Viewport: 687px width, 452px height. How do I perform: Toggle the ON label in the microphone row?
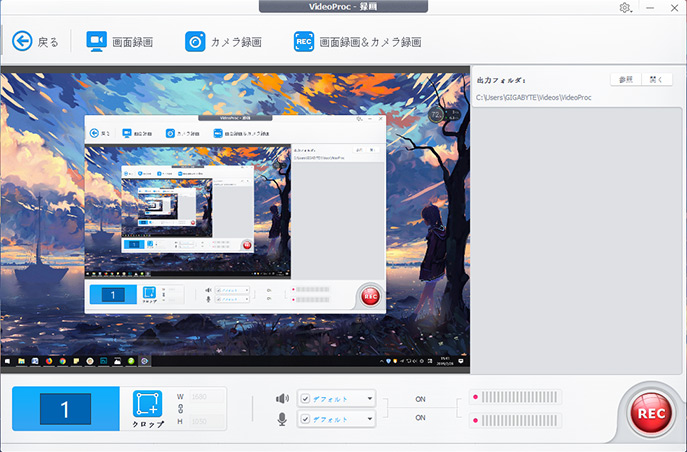tap(420, 417)
